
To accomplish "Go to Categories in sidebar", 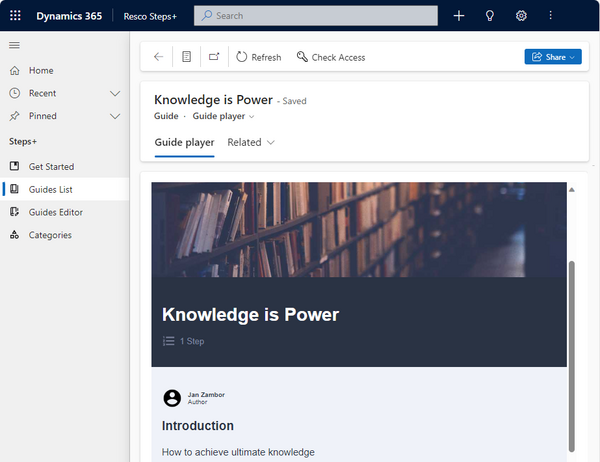I will click(50, 235).
